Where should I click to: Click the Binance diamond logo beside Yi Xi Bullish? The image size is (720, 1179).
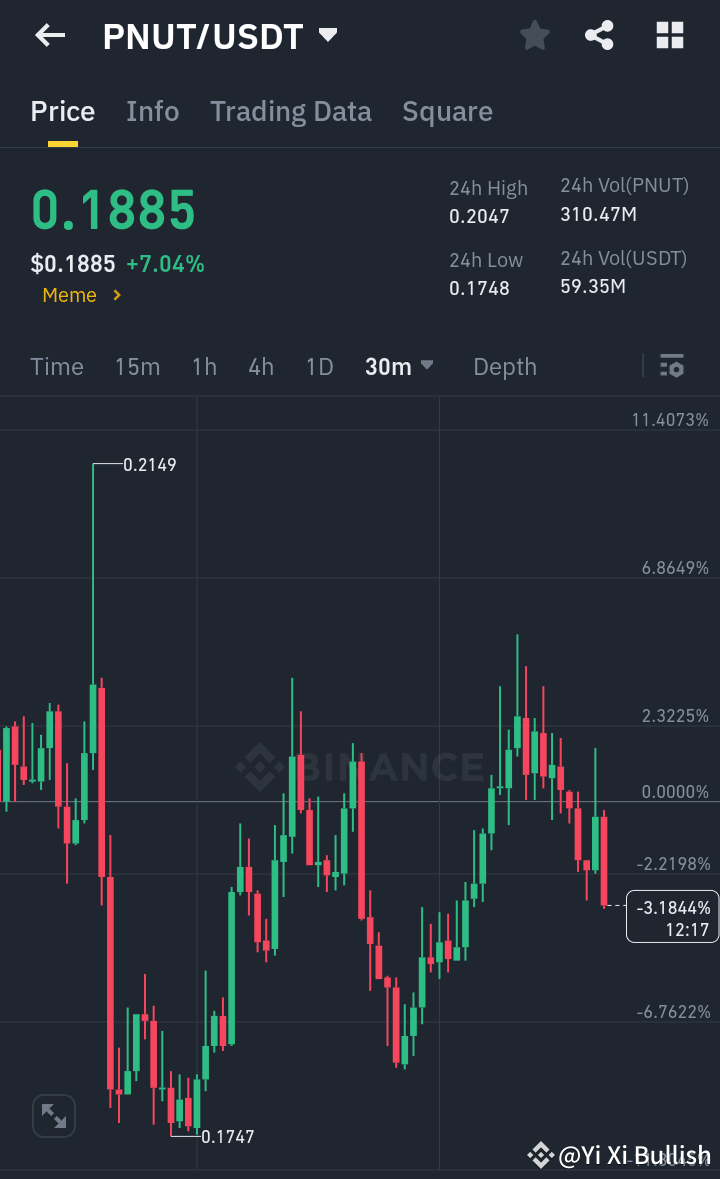pyautogui.click(x=539, y=1155)
